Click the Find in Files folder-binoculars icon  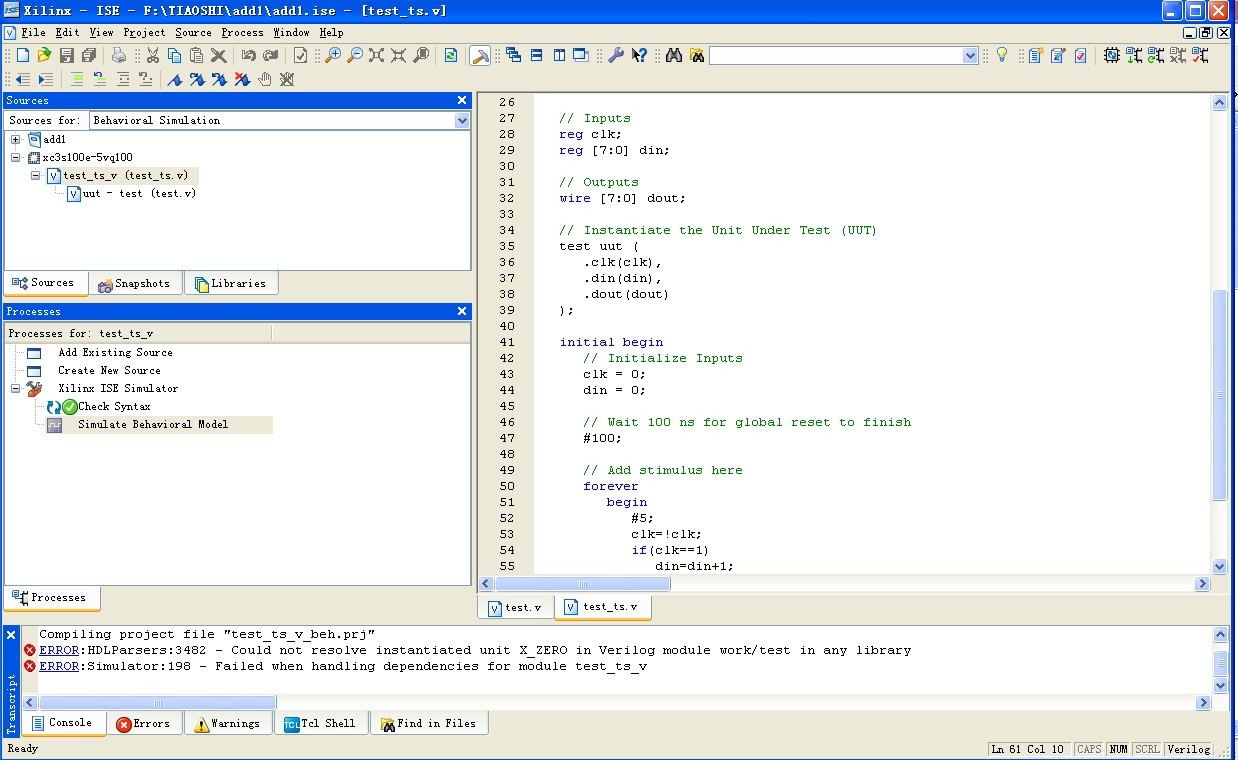pyautogui.click(x=697, y=56)
